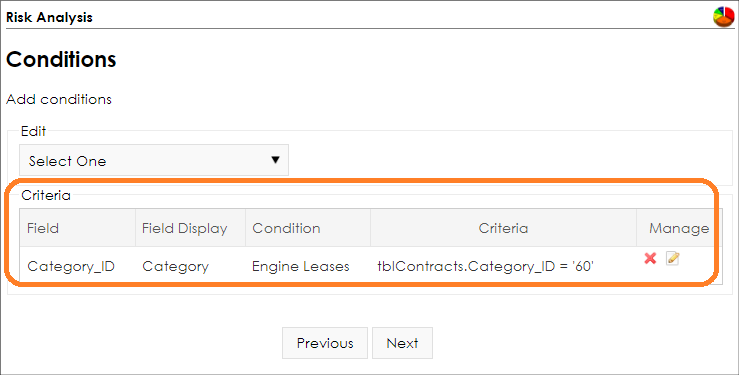Viewport: 739px width, 375px height.
Task: Click the Next button
Action: pyautogui.click(x=402, y=343)
